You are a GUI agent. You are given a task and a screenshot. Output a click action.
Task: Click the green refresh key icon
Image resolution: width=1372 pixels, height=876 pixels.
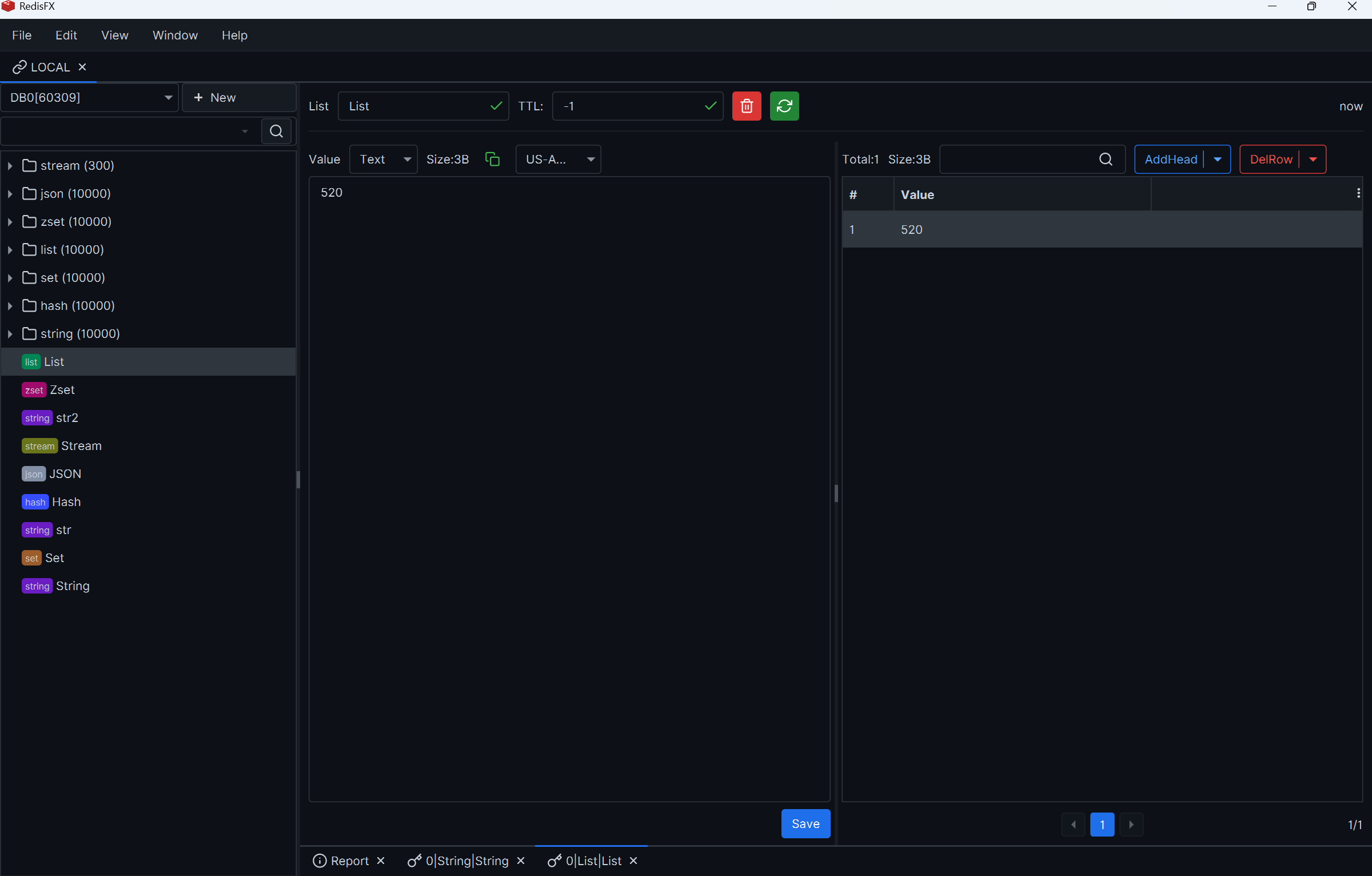(784, 106)
